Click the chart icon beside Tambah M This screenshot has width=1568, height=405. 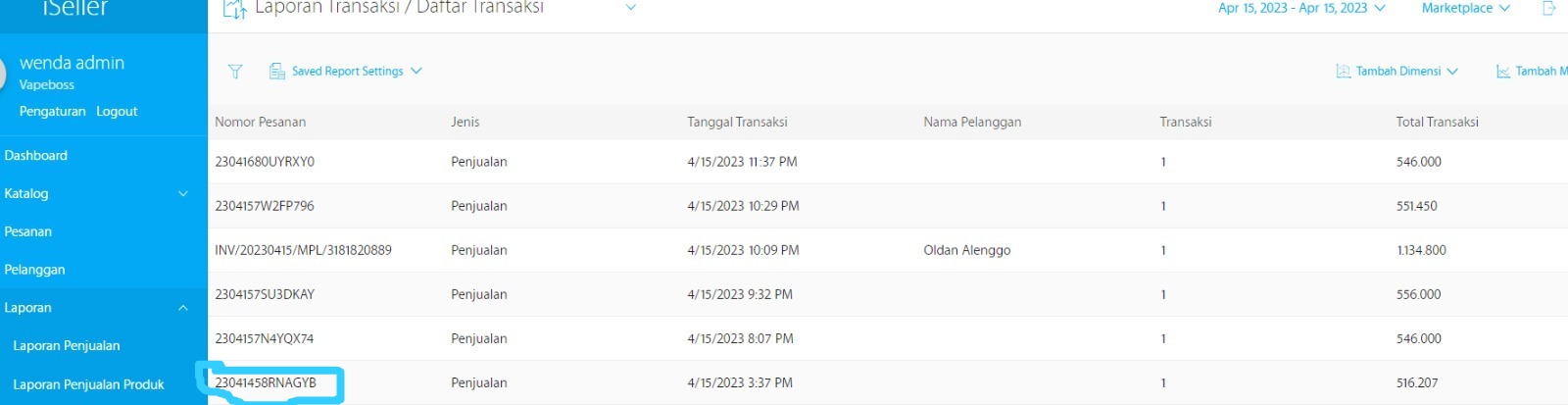coord(1502,72)
